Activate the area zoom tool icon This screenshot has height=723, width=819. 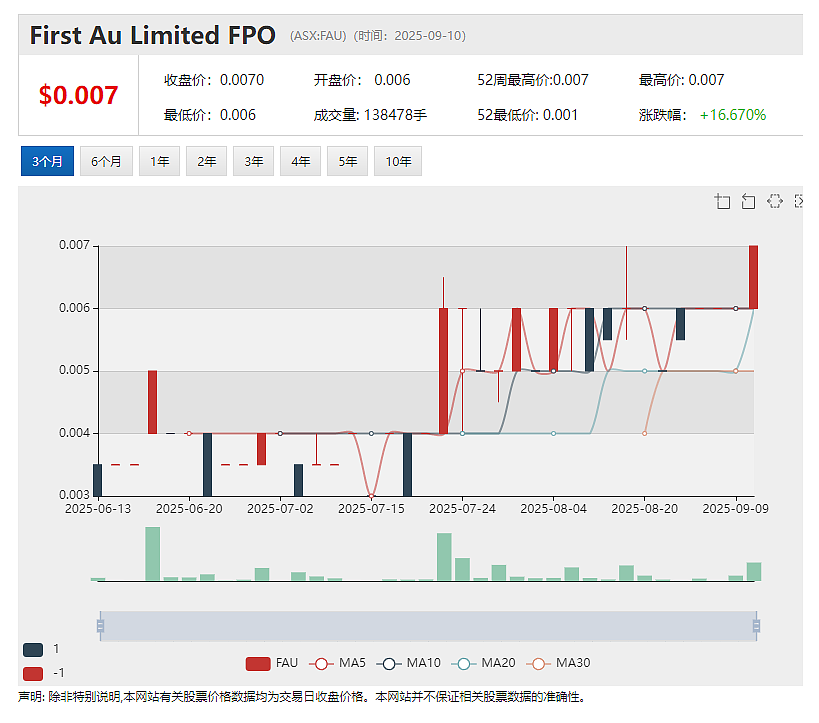pyautogui.click(x=722, y=201)
